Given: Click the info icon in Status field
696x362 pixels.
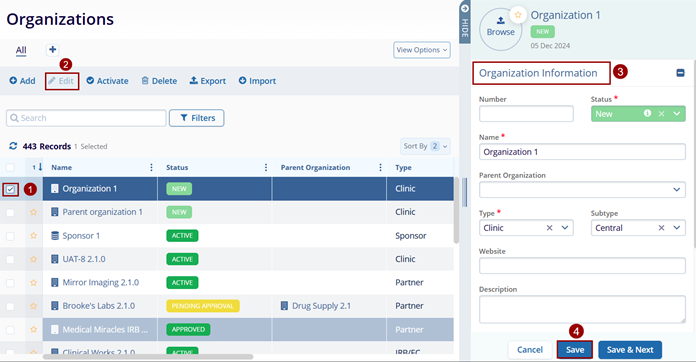Looking at the screenshot, I should (x=648, y=114).
